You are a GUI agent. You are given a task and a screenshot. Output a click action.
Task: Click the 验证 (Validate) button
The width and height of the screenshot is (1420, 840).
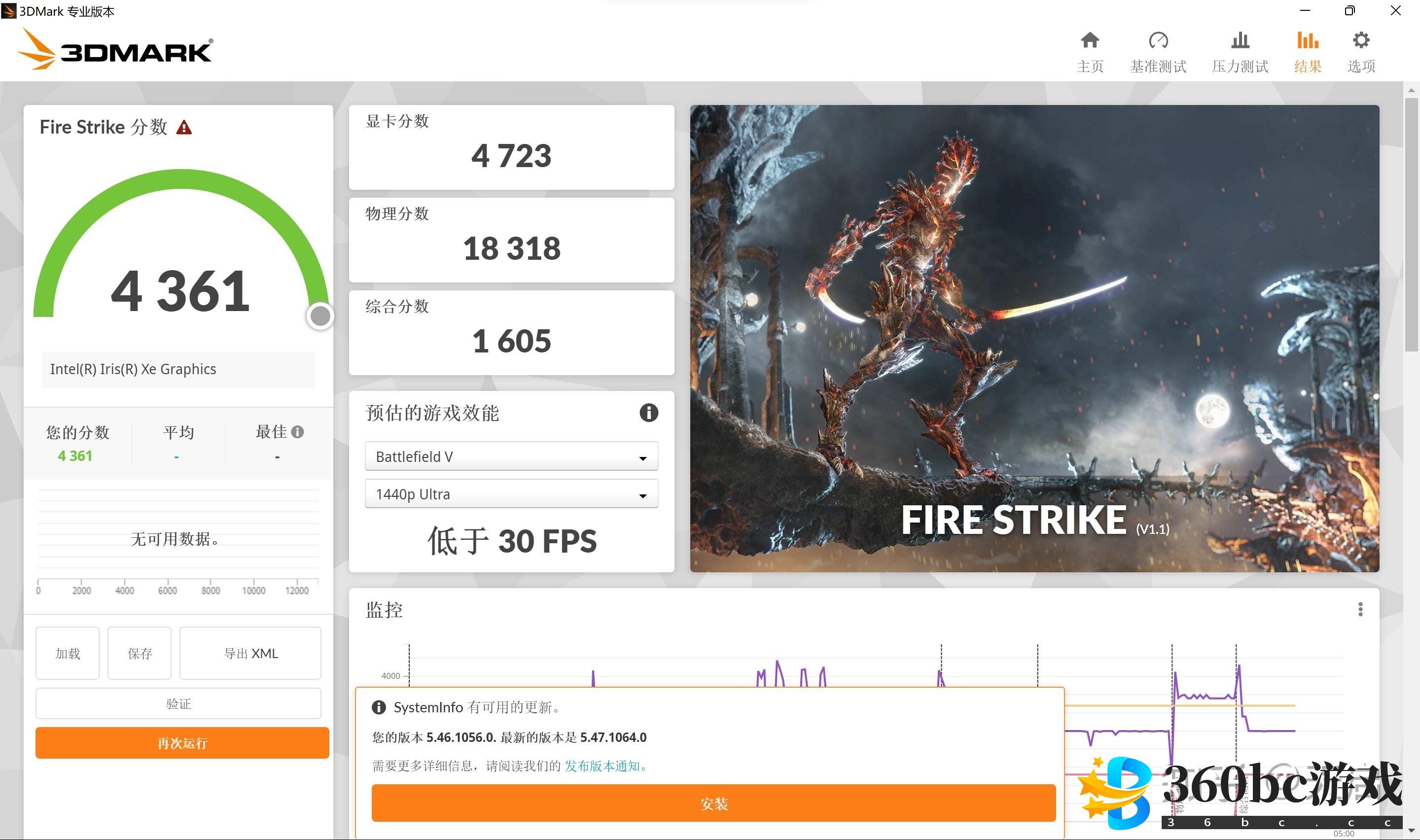[x=178, y=703]
